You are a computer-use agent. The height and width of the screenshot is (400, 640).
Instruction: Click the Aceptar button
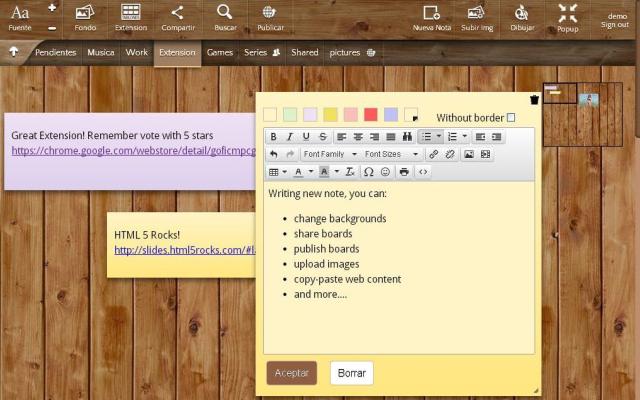(x=291, y=373)
